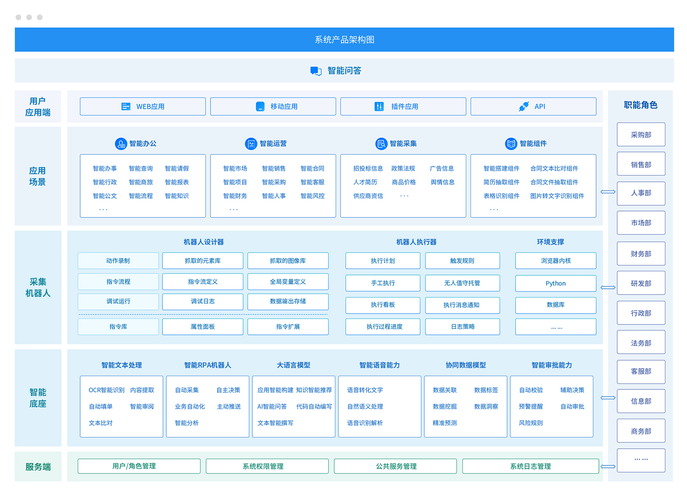Click the 系统产品架构图 title bar
Screen dimensions: 687x500
point(343,39)
